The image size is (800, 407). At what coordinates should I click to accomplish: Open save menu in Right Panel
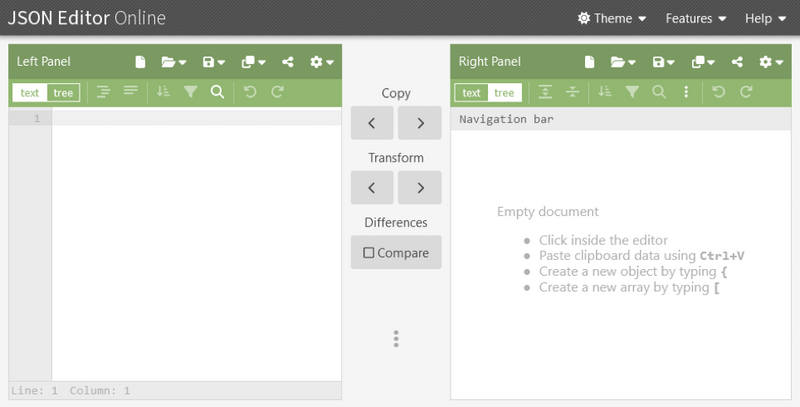[663, 62]
